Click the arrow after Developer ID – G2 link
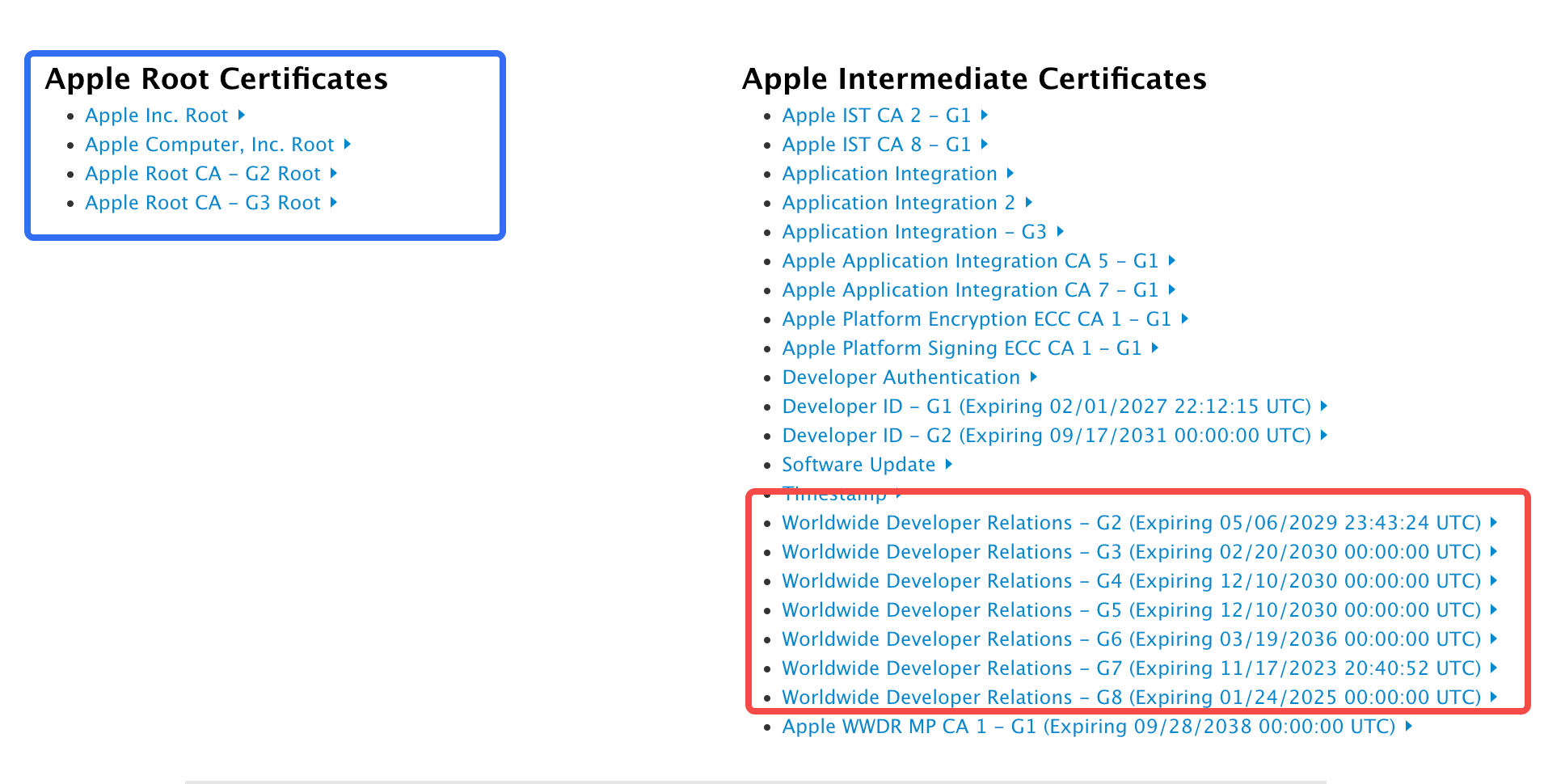The height and width of the screenshot is (784, 1544). click(x=1324, y=436)
